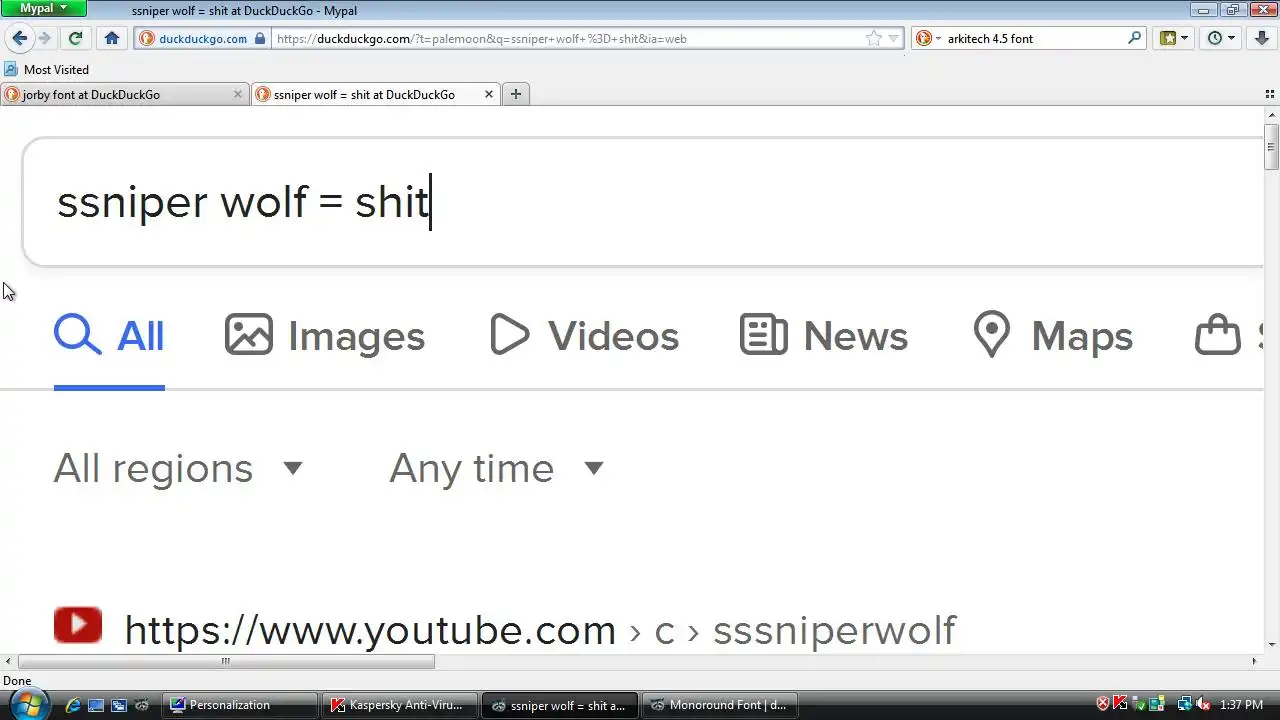Click the DuckDuckGo search query field
The height and width of the screenshot is (720, 1280).
(640, 202)
